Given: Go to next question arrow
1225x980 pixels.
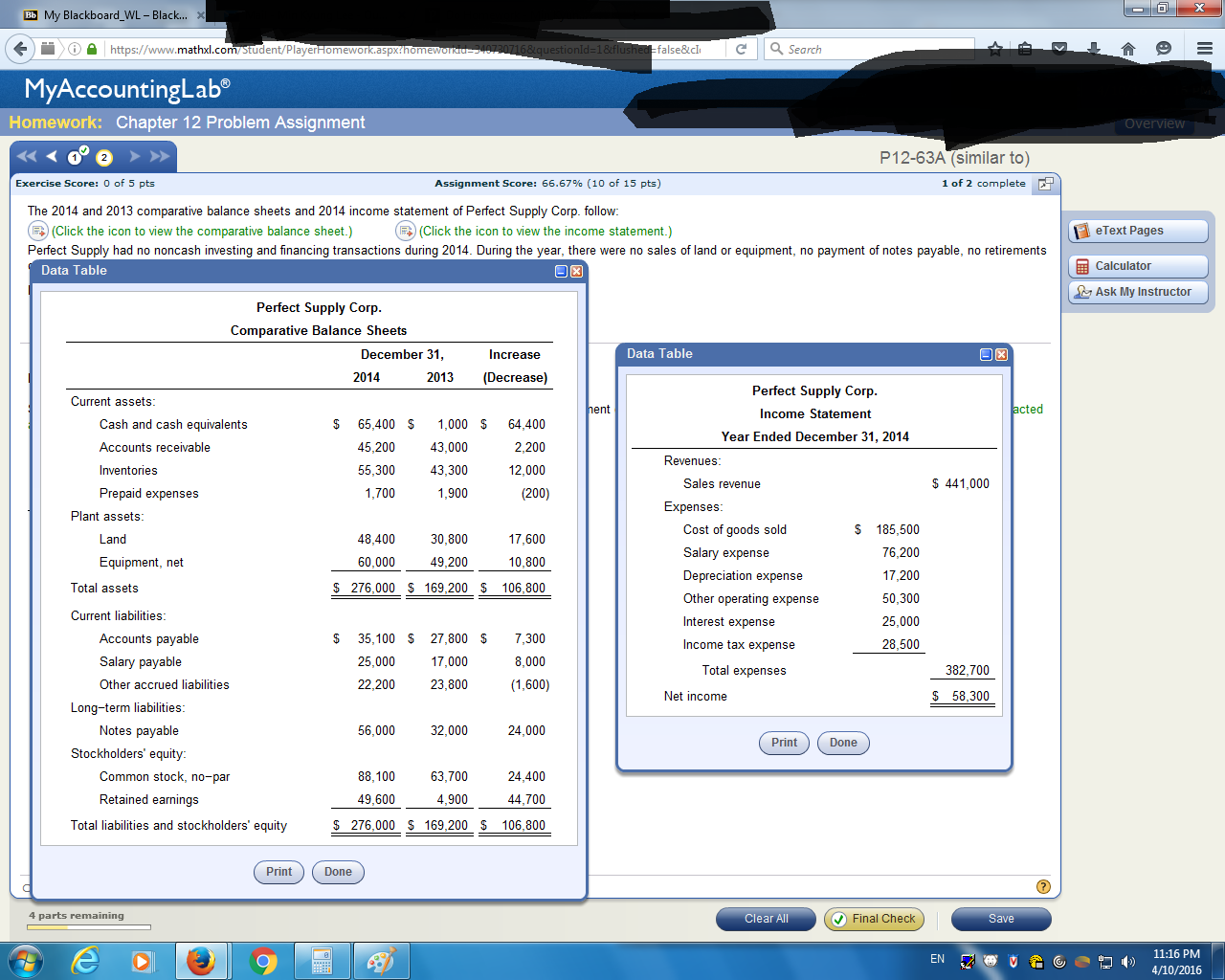Looking at the screenshot, I should 135,156.
